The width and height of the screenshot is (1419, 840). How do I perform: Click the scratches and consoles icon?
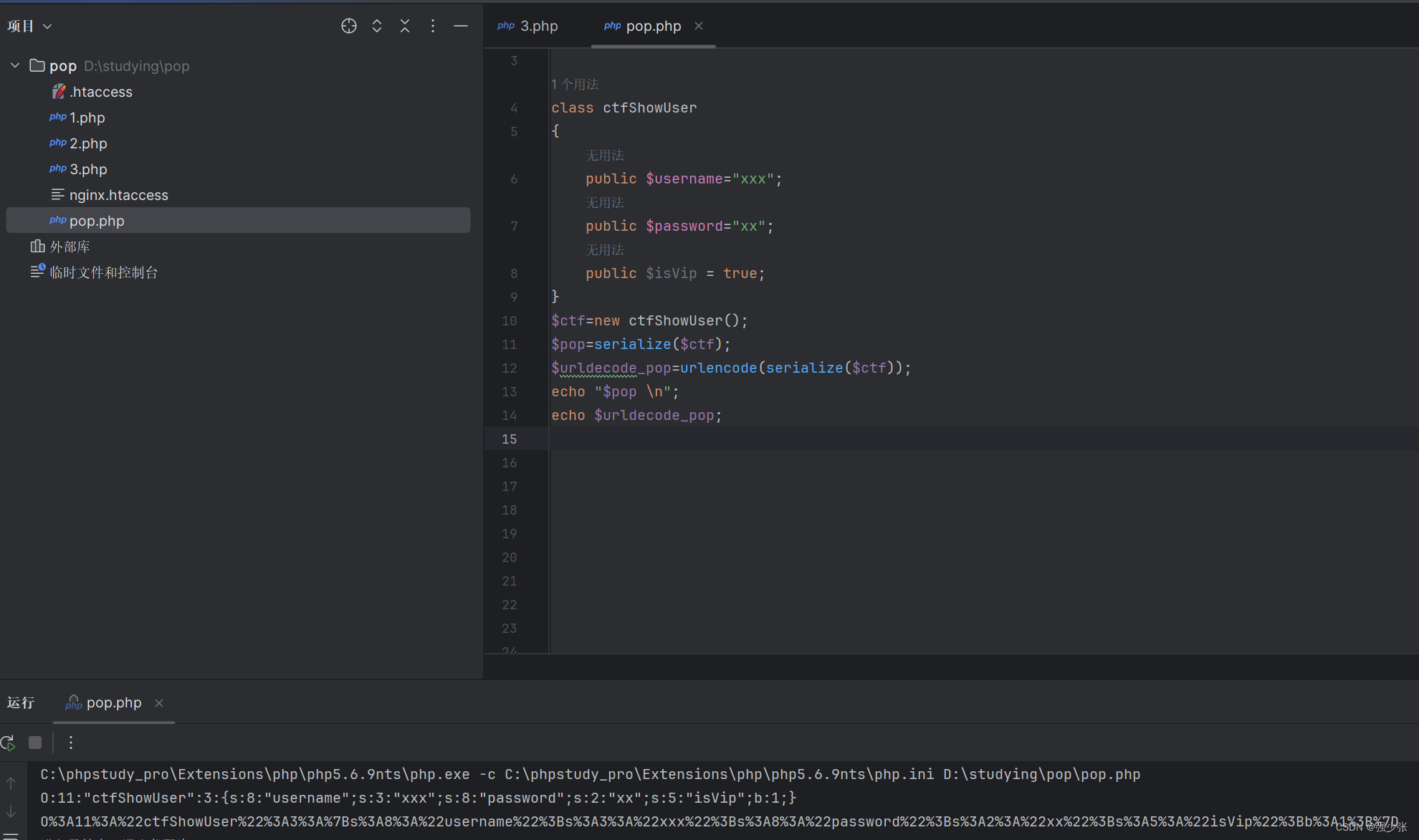[x=37, y=271]
